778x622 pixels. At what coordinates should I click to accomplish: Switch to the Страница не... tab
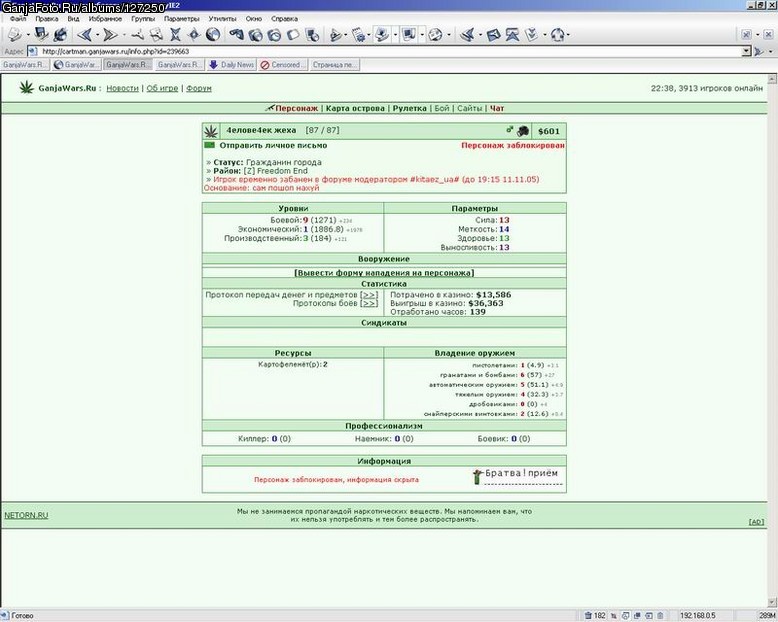click(x=334, y=65)
